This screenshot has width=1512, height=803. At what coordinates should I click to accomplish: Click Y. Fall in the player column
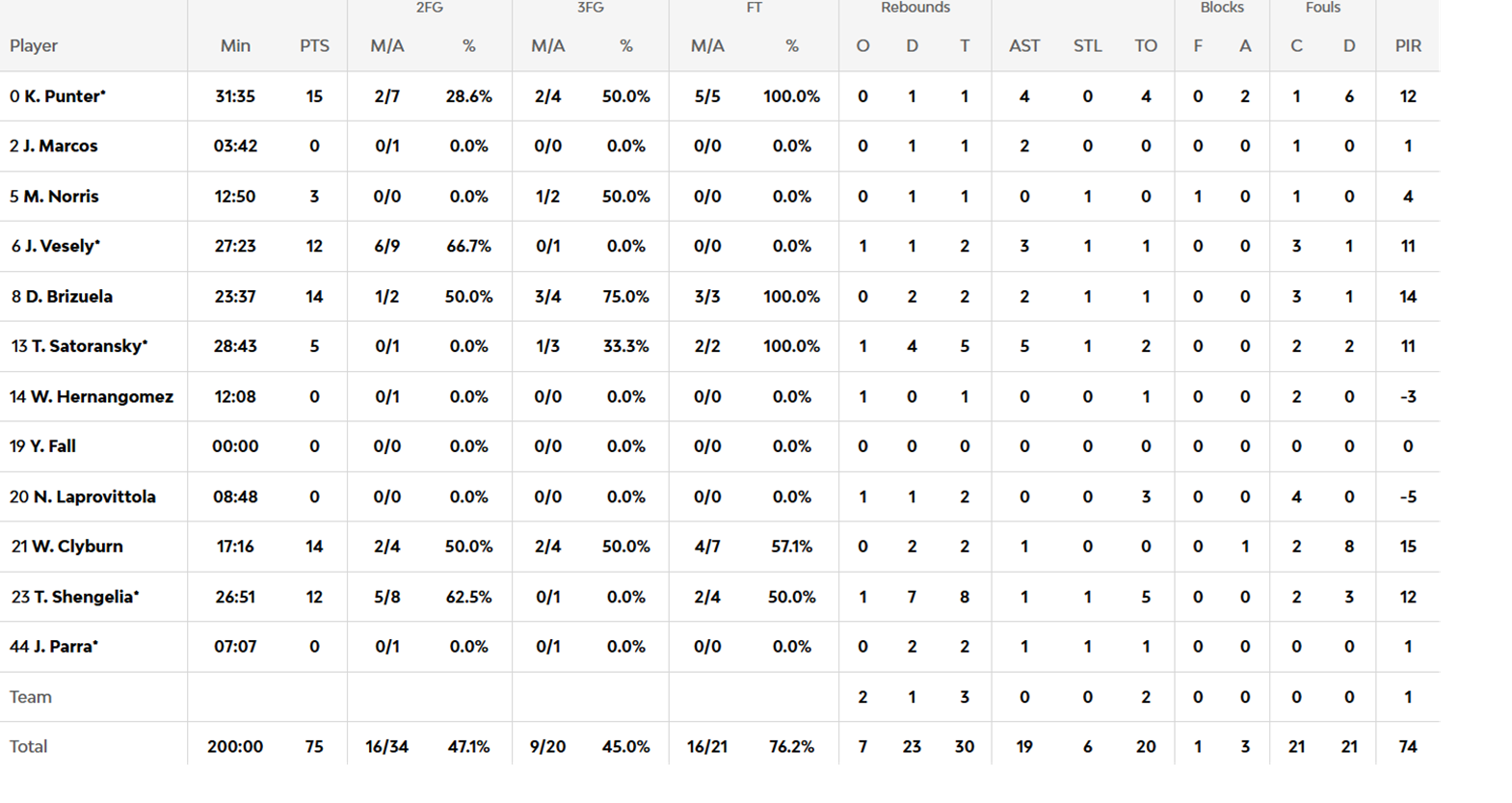click(x=52, y=446)
